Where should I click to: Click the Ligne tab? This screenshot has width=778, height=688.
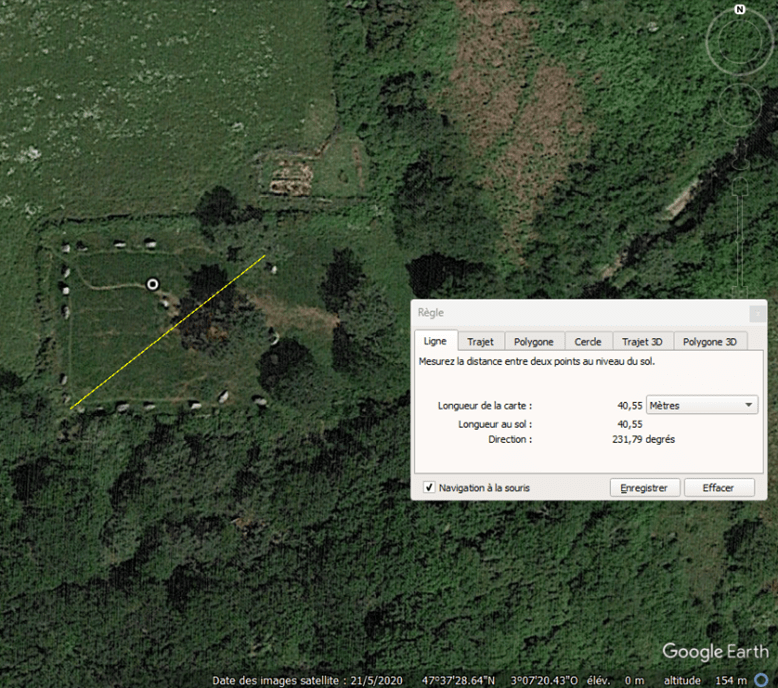436,342
